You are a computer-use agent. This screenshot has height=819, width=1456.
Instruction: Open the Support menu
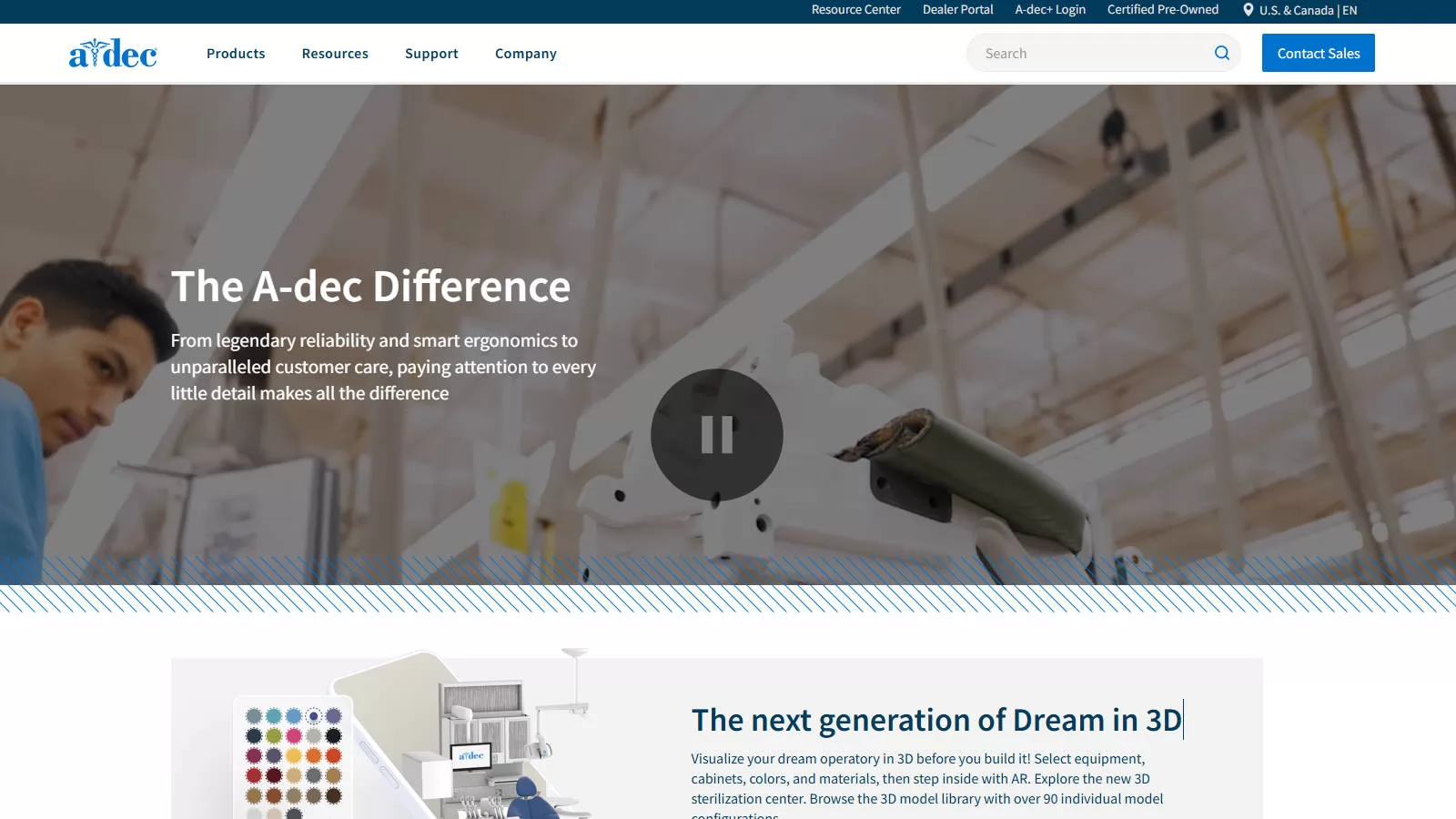tap(431, 54)
